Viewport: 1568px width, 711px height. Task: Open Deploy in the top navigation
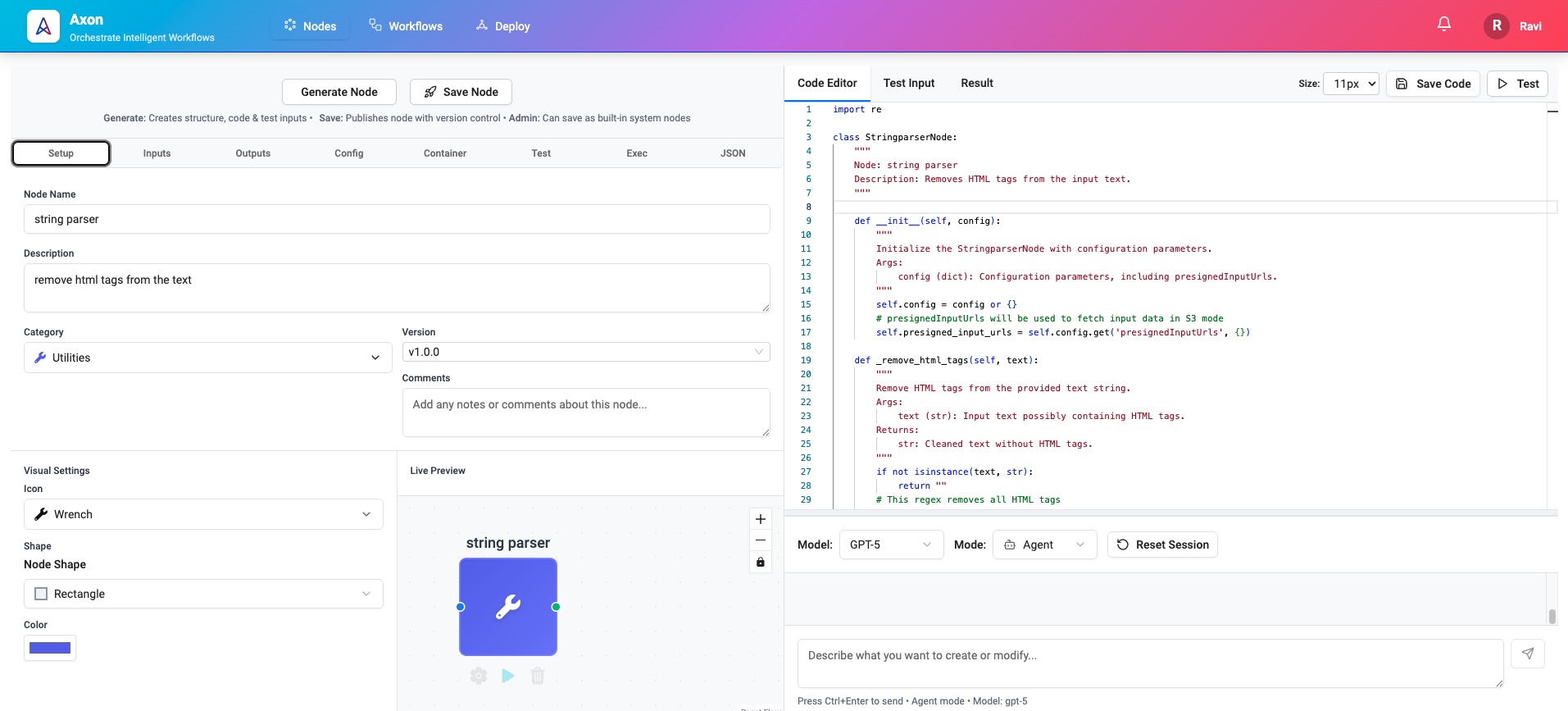503,26
